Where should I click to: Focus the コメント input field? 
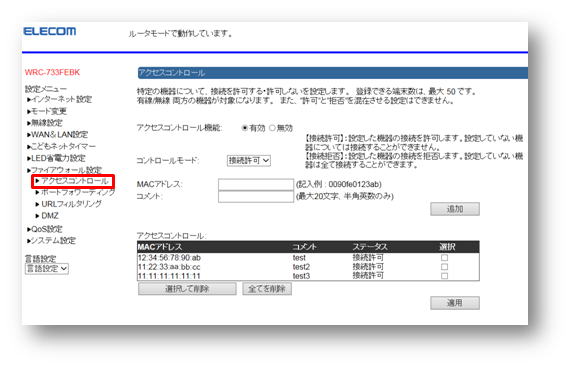pos(256,196)
